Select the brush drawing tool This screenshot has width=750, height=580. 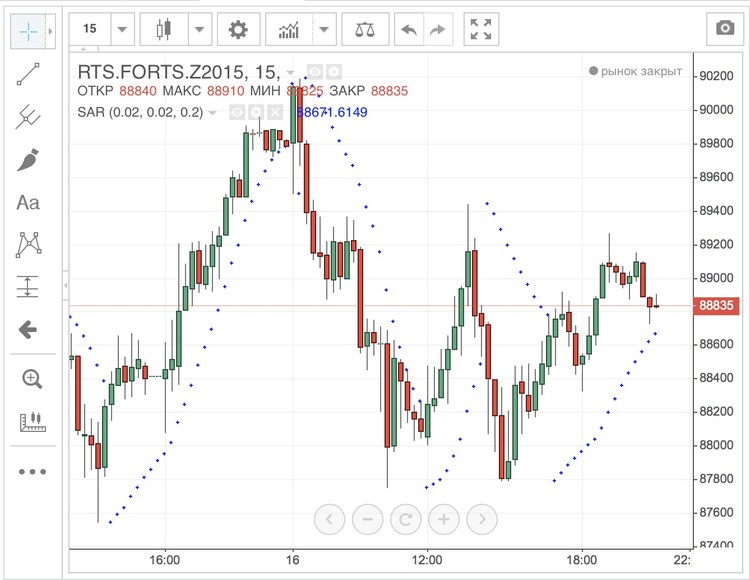[28, 160]
